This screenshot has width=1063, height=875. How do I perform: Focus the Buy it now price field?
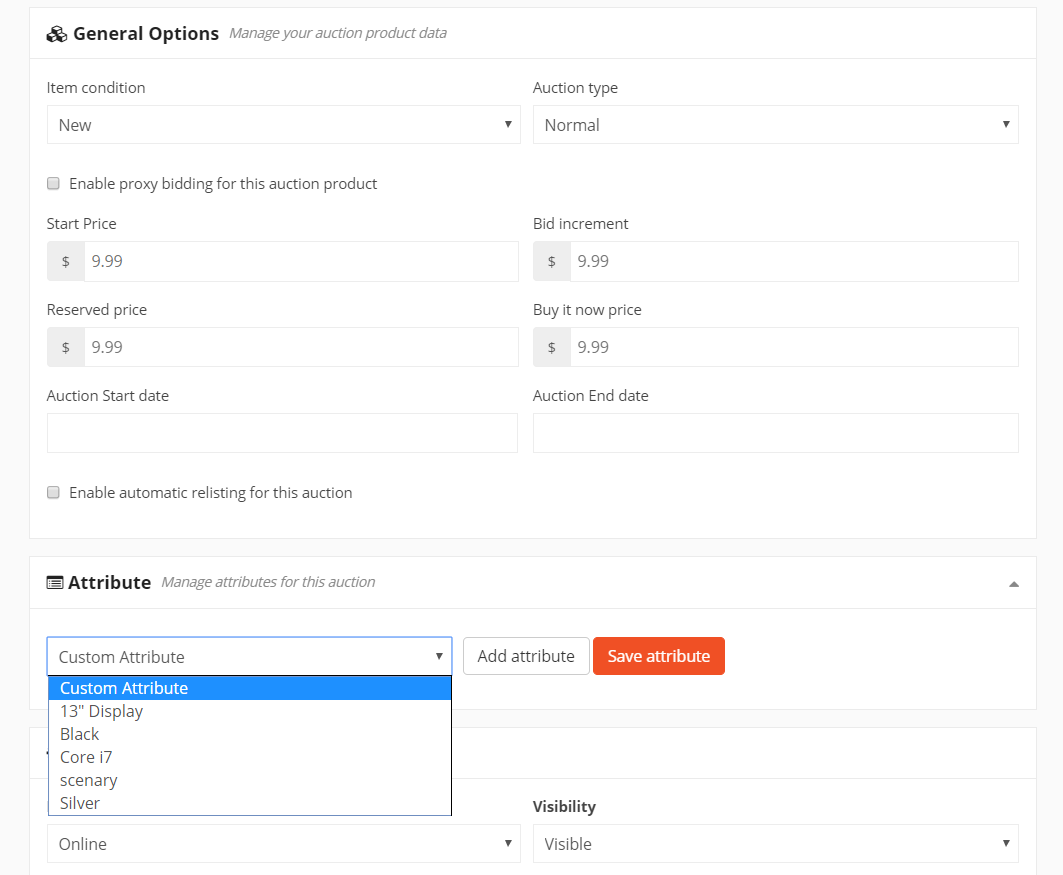(x=794, y=347)
